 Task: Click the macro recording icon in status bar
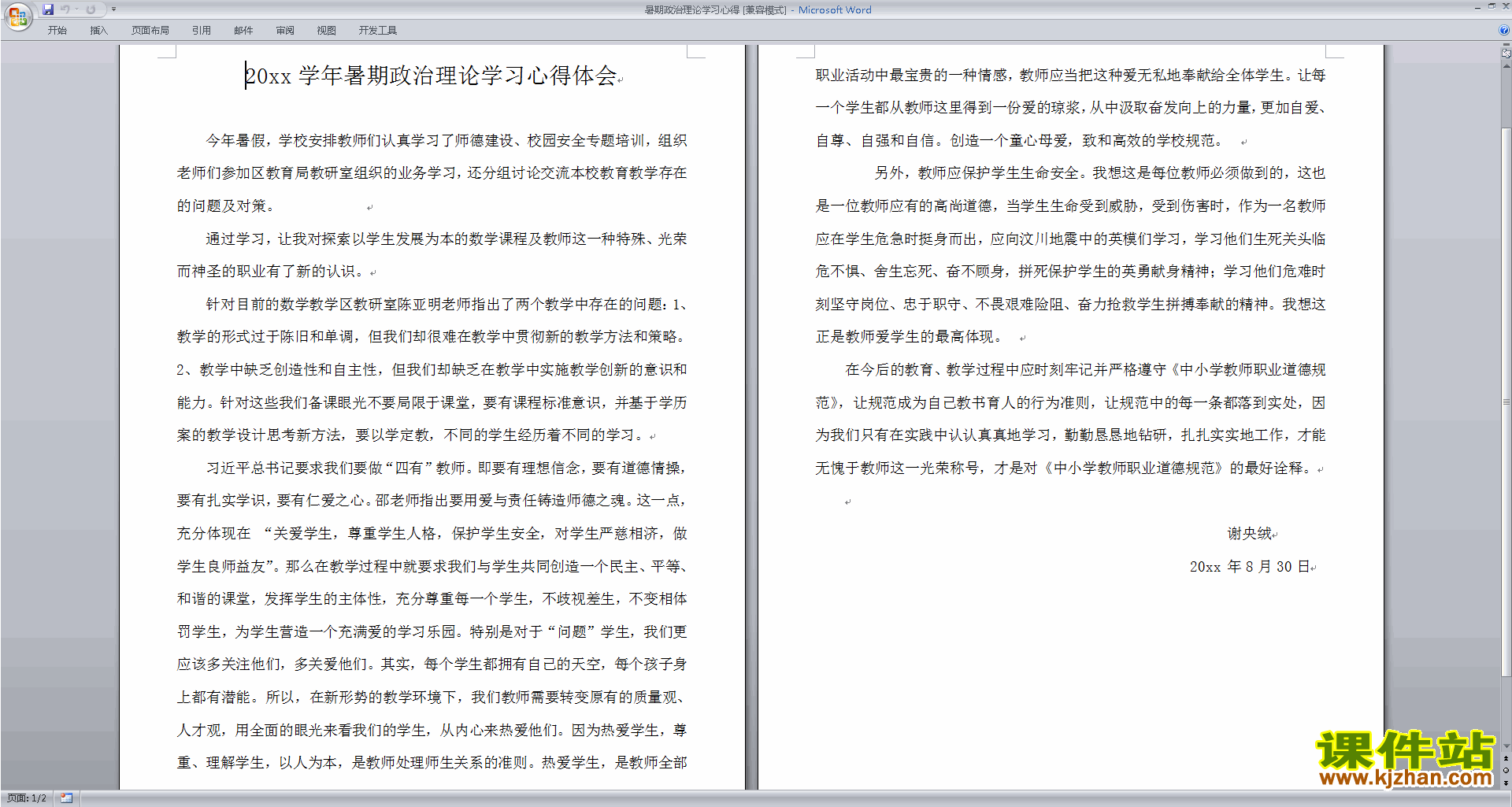[x=67, y=798]
